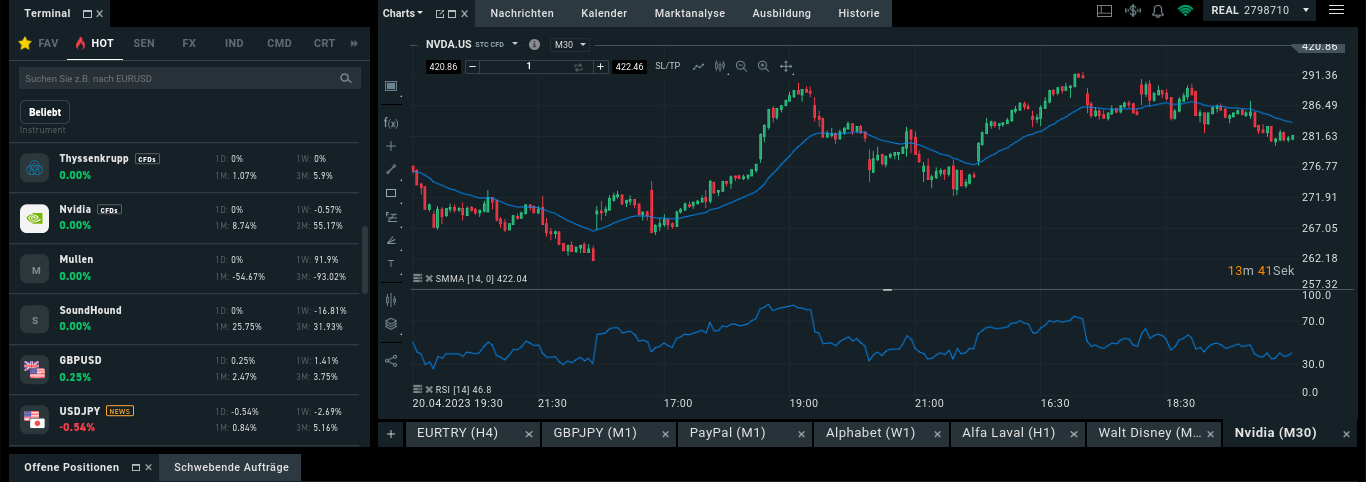Decrease order volume with minus
Screen dimensions: 1366x482
pyautogui.click(x=472, y=67)
